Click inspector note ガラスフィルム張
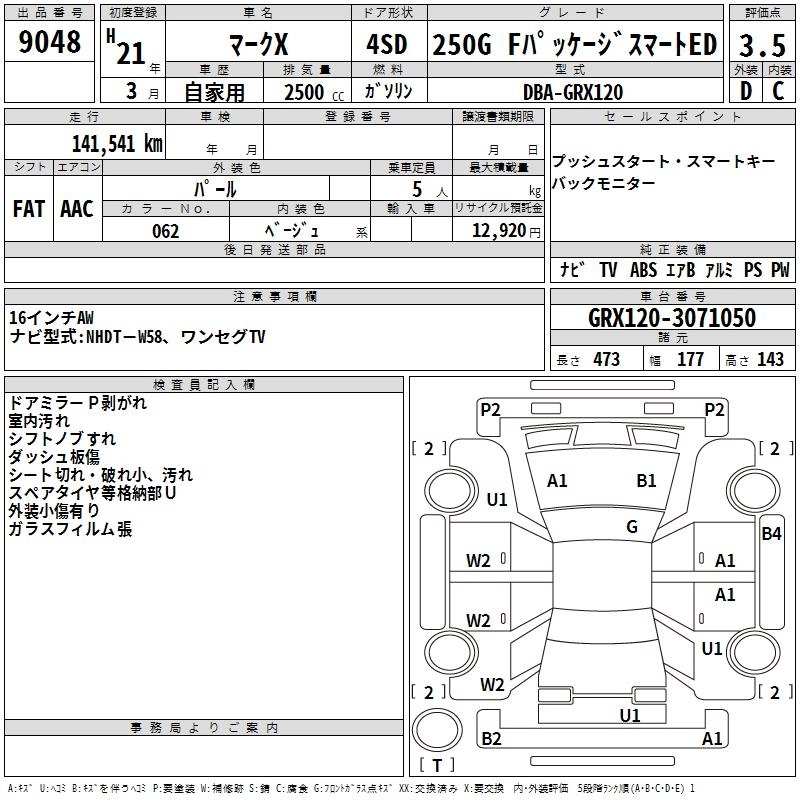This screenshot has height=800, width=800. click(x=70, y=529)
